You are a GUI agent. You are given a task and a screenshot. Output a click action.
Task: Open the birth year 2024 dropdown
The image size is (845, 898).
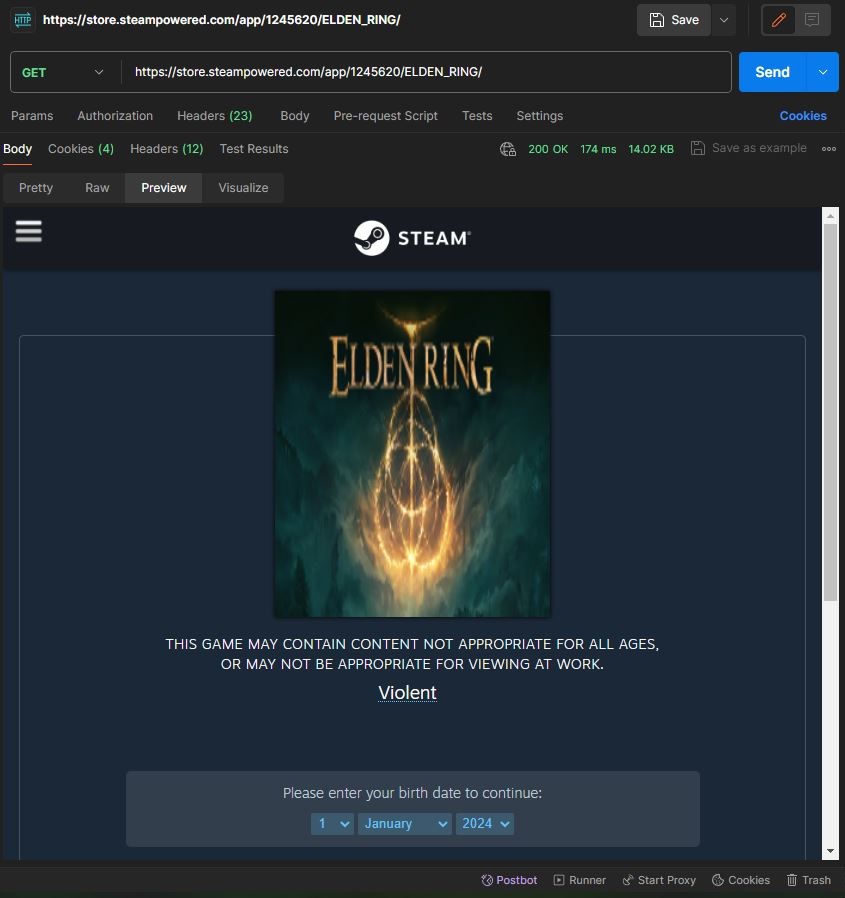click(485, 824)
